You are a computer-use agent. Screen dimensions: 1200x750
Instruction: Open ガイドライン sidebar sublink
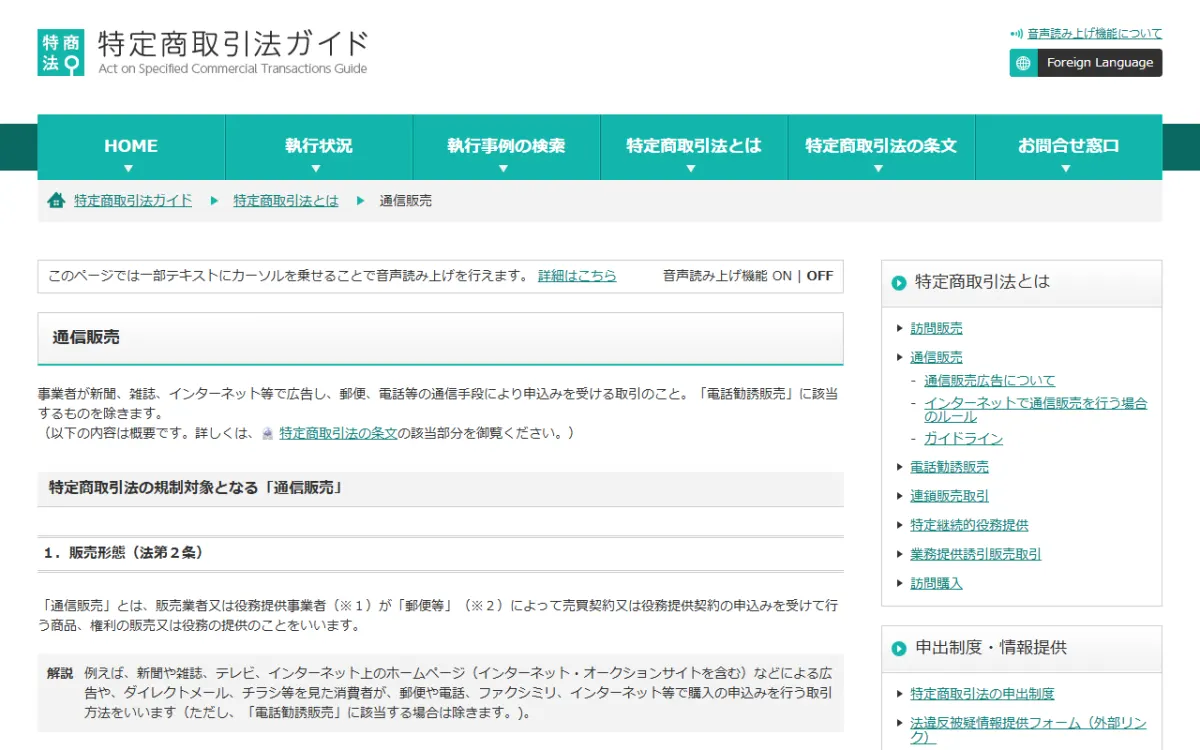coord(963,439)
